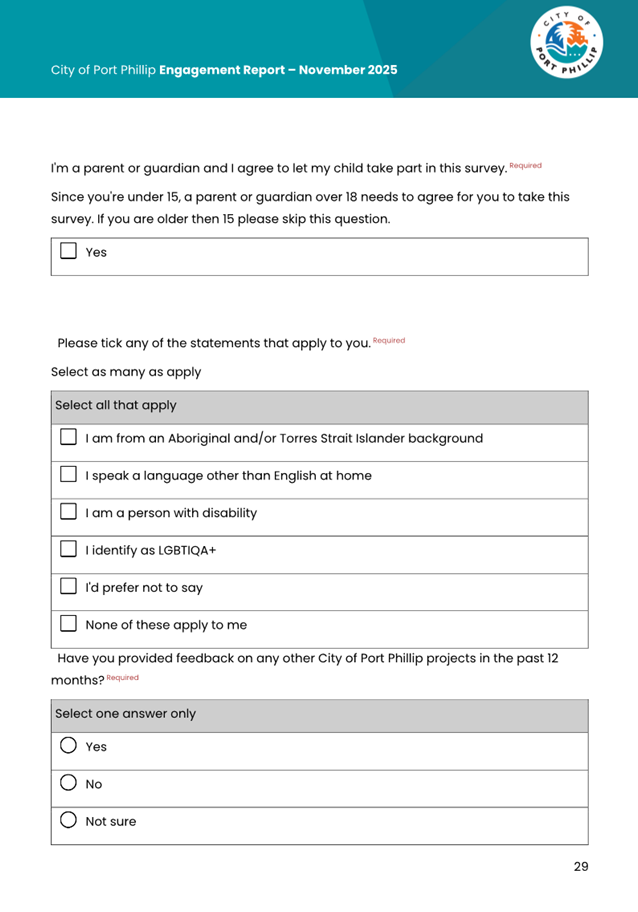Click the Required label after the word months

click(123, 678)
